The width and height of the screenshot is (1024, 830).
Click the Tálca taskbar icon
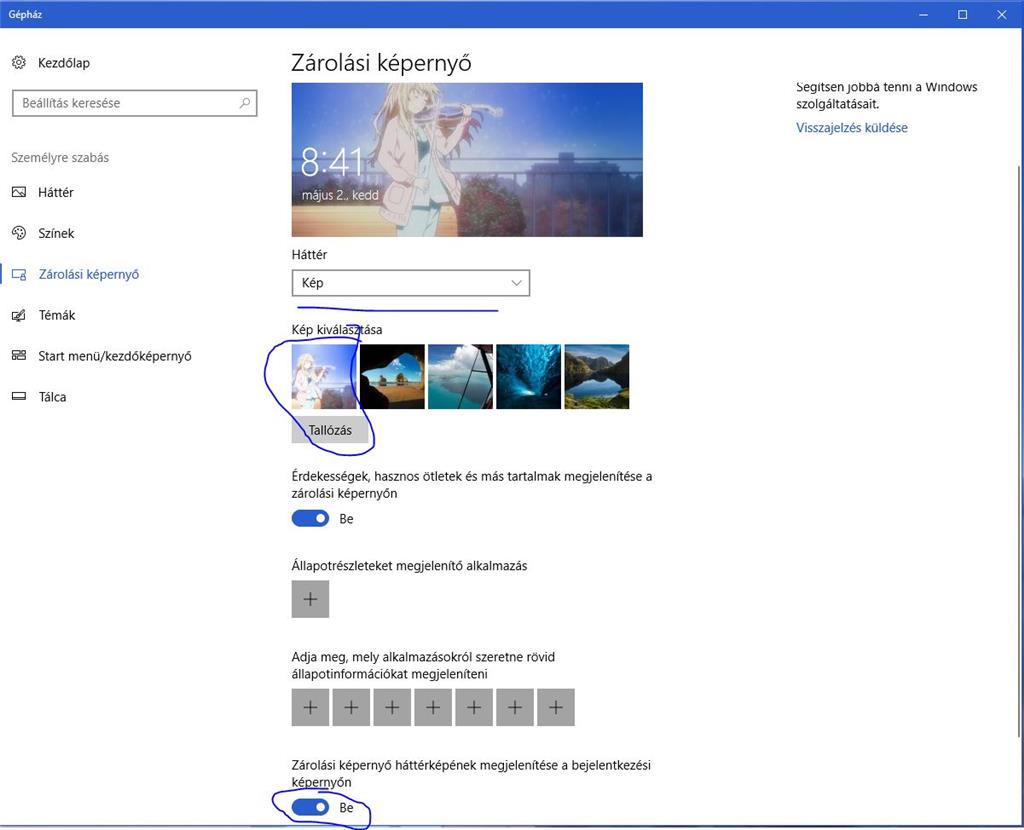[x=19, y=397]
